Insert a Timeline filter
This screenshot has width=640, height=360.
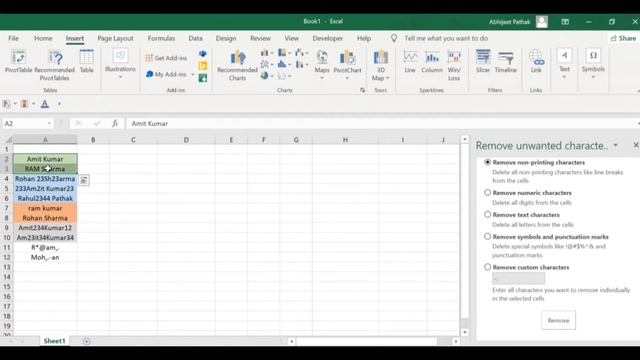[506, 62]
